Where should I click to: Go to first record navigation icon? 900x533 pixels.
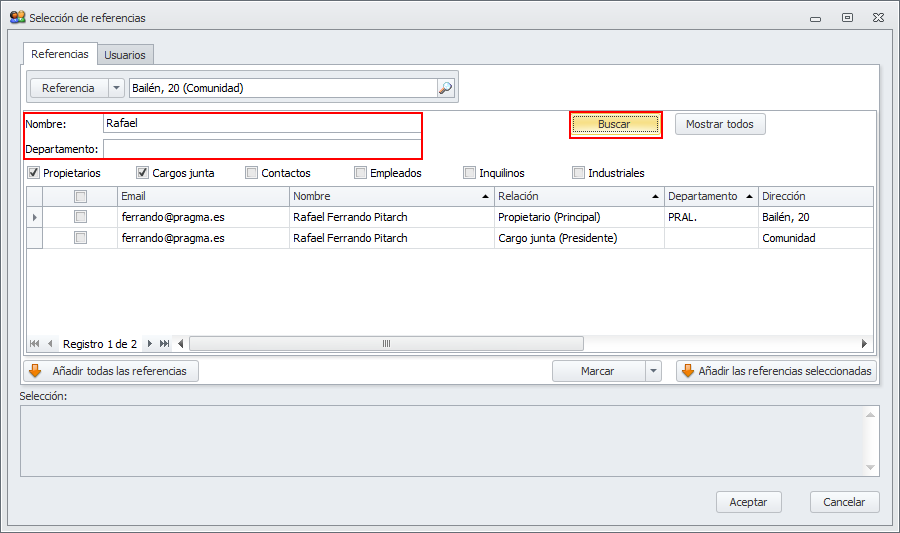pos(34,344)
